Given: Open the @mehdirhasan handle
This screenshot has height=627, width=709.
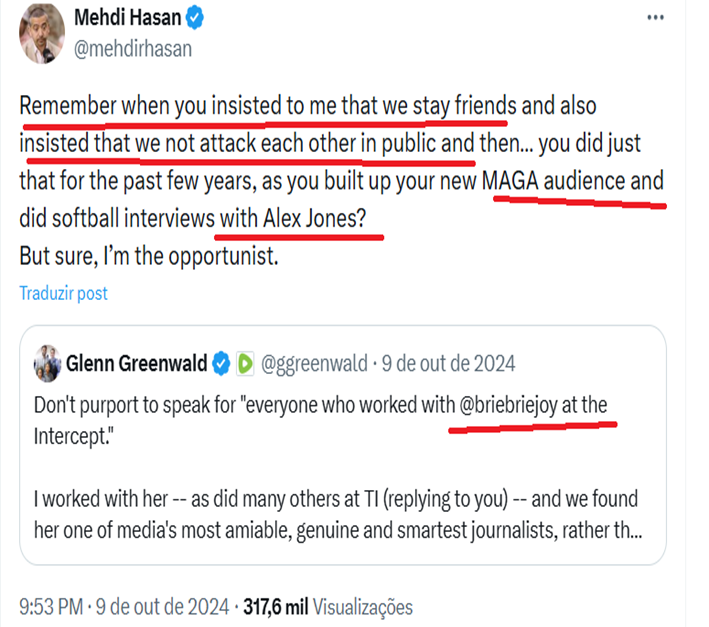Looking at the screenshot, I should [x=133, y=47].
